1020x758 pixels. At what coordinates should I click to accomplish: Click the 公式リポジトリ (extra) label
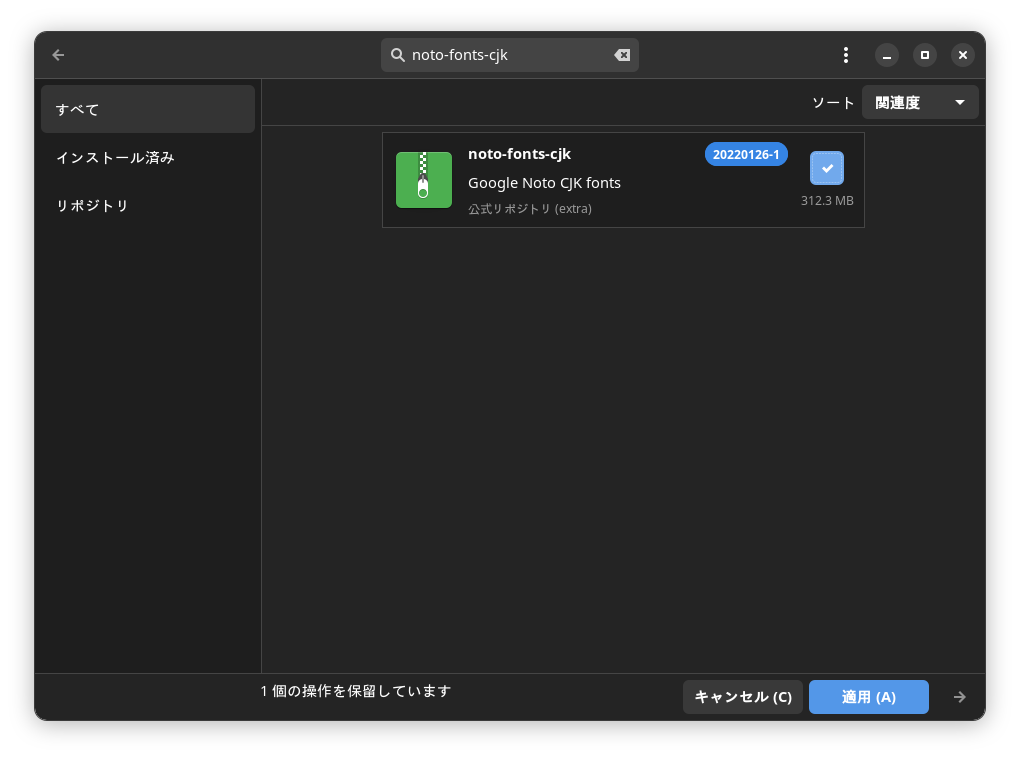click(530, 209)
